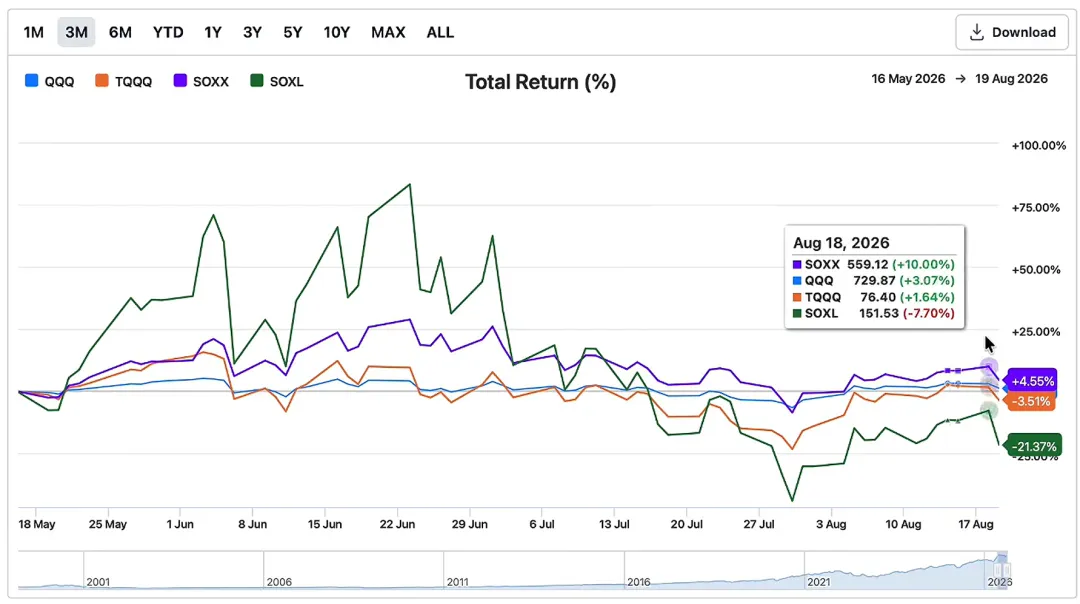The width and height of the screenshot is (1080, 604).
Task: Toggle the QQQ blue legend swatch
Action: point(31,81)
